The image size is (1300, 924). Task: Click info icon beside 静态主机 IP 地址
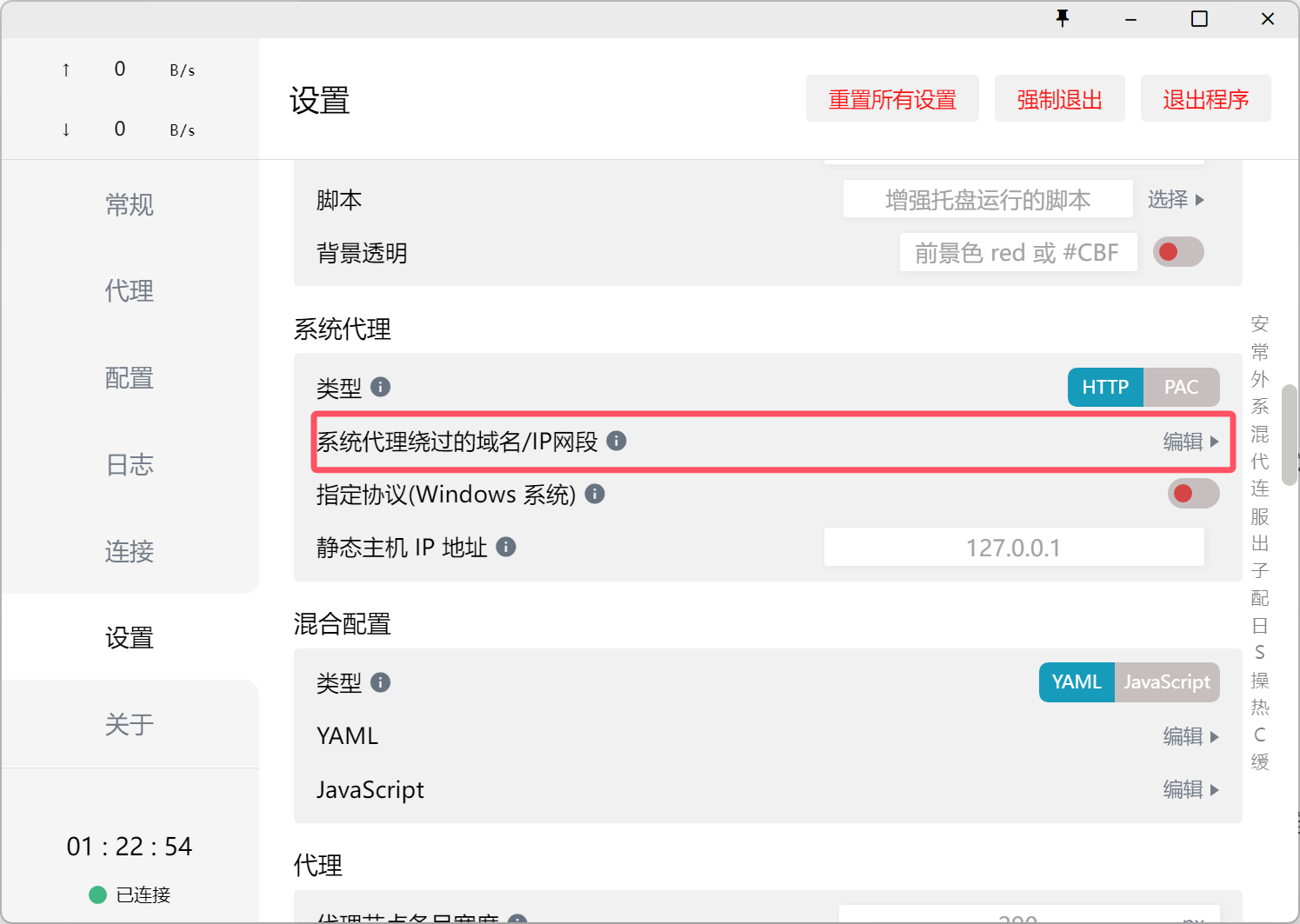pos(506,547)
